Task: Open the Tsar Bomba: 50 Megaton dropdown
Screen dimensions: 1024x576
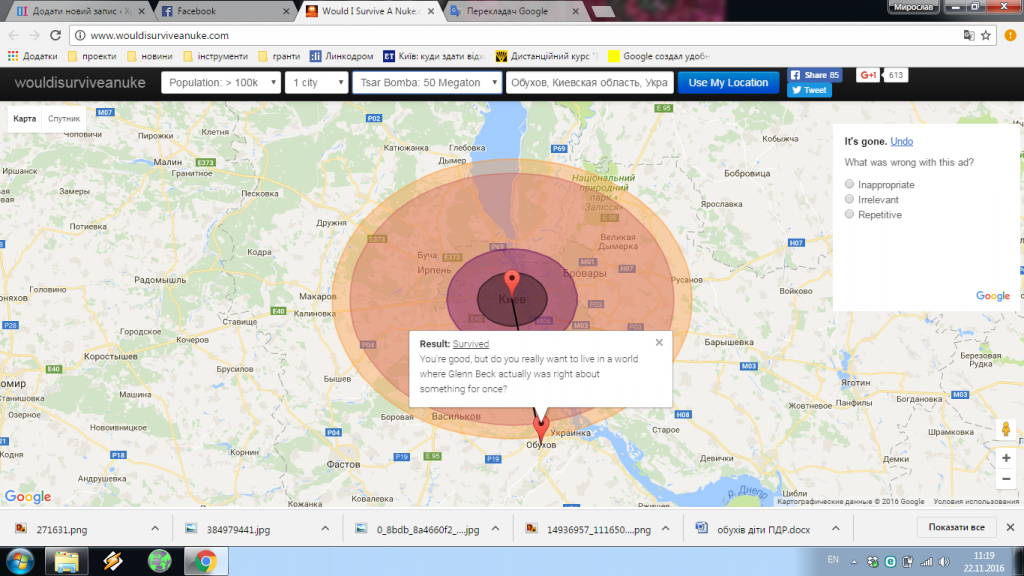Action: (427, 82)
